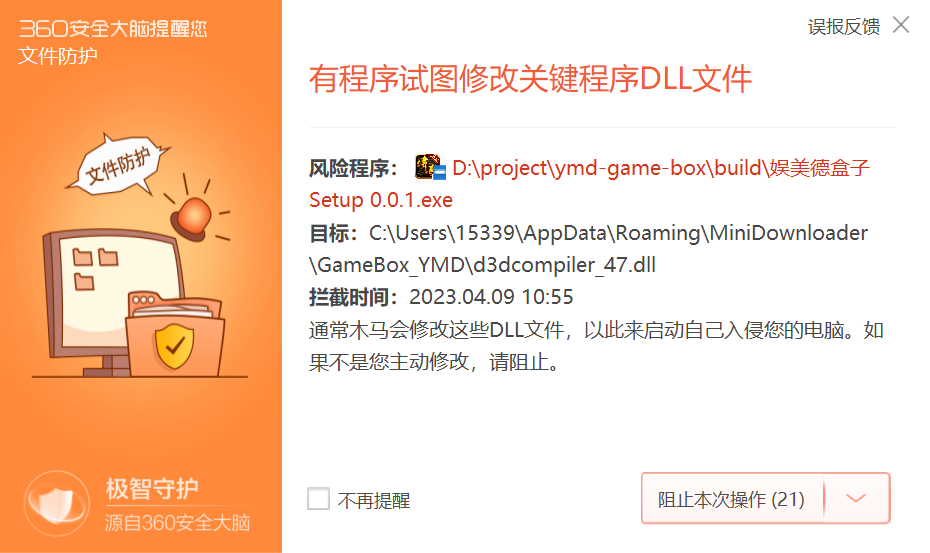Screen dimensions: 930x553
Task: Click the 不再提醒 label text
Action: point(374,500)
